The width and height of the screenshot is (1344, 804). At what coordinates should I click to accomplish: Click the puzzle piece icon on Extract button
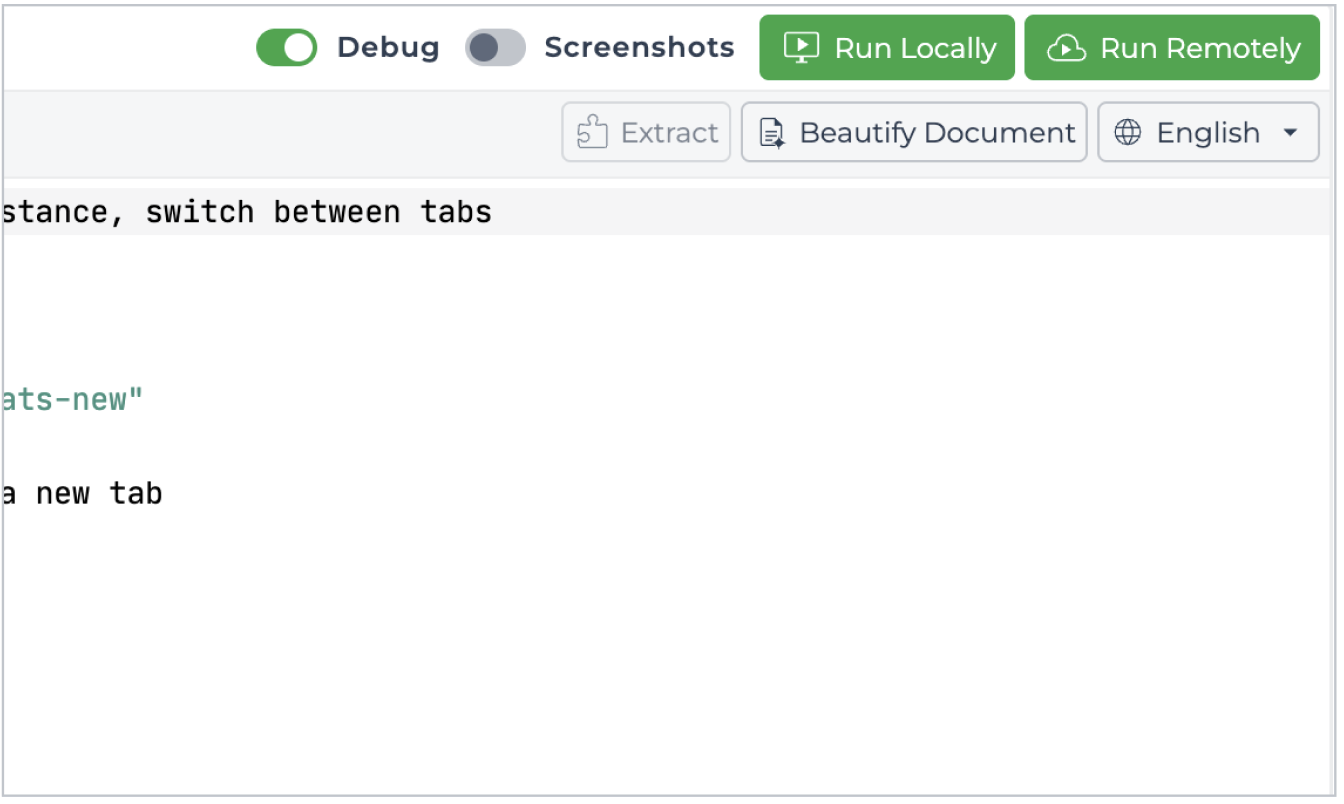coord(593,132)
